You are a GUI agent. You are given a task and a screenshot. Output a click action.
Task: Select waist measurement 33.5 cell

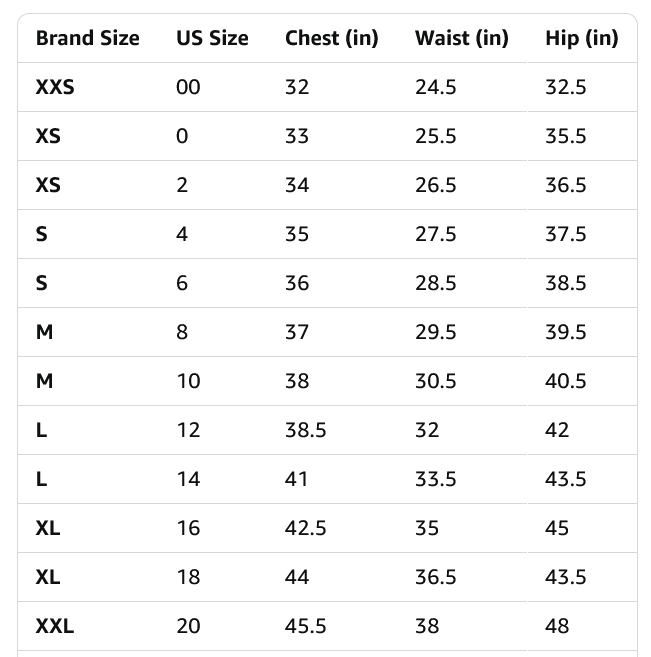435,479
